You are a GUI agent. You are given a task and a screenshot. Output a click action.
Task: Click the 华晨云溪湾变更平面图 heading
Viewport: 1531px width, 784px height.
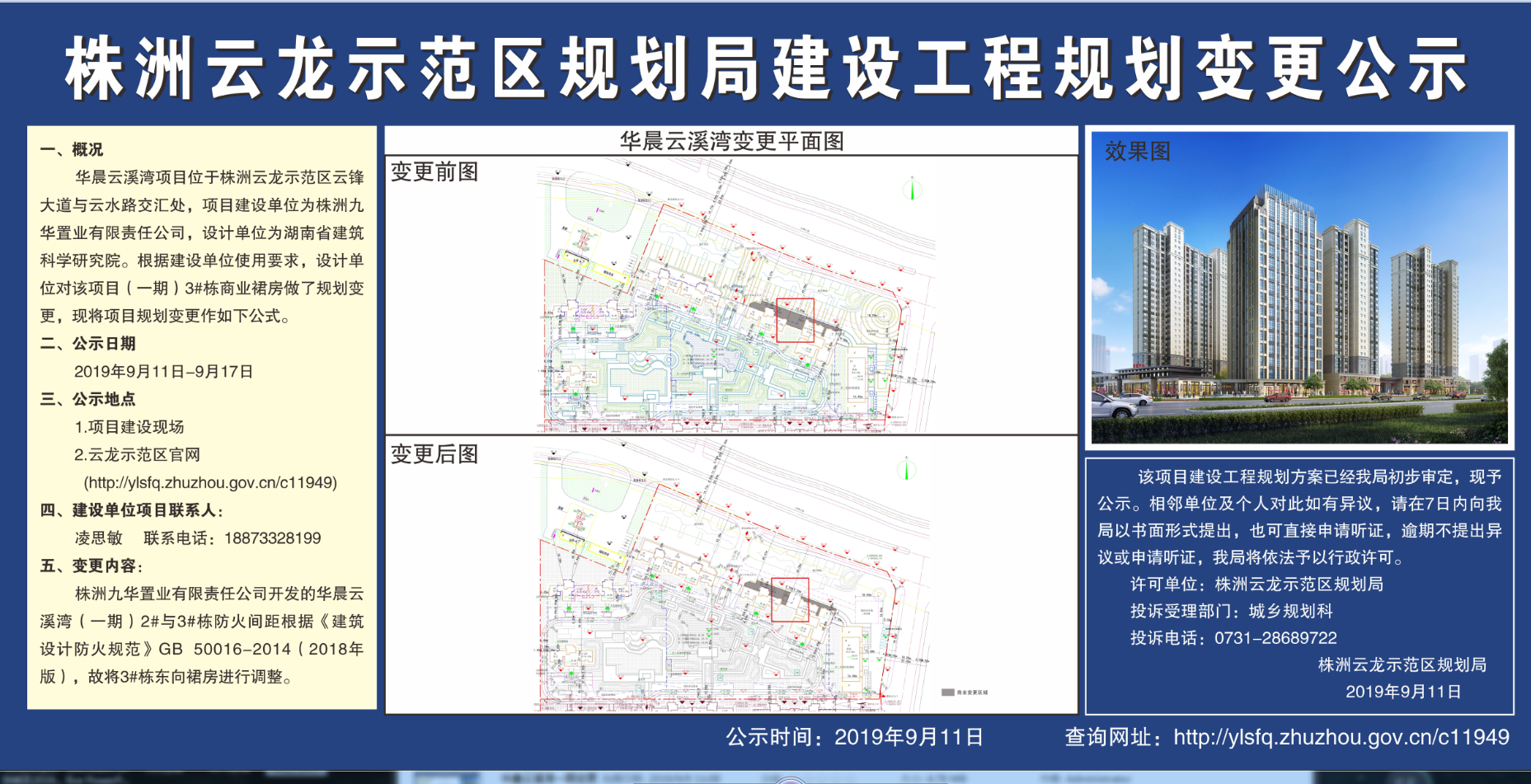coord(731,141)
